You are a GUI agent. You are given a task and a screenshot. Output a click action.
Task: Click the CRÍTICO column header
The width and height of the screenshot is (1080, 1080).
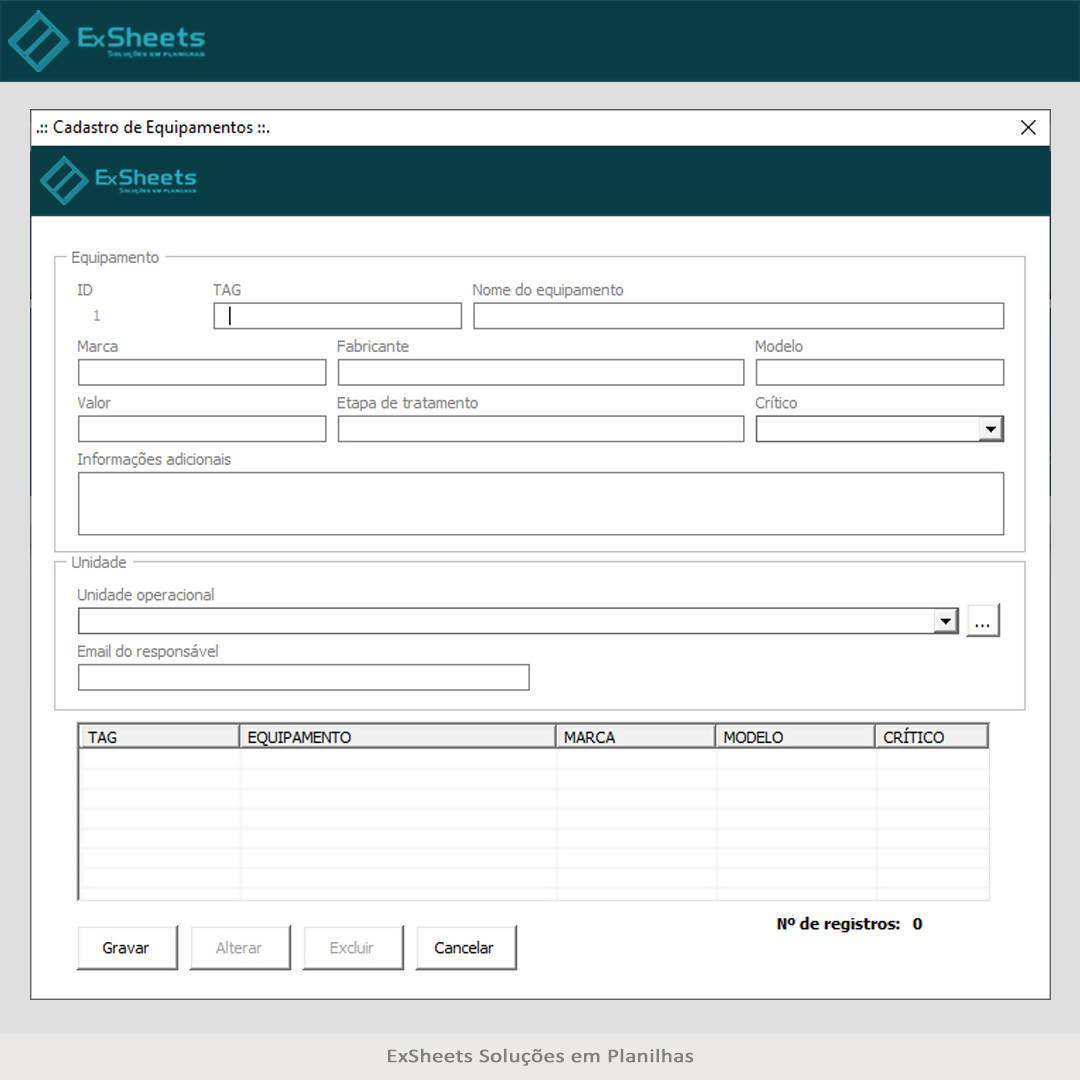[x=932, y=737]
